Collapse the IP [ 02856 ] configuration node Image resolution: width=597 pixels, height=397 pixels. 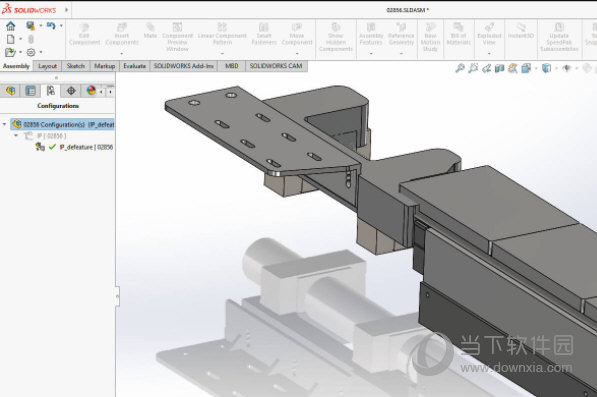point(16,135)
